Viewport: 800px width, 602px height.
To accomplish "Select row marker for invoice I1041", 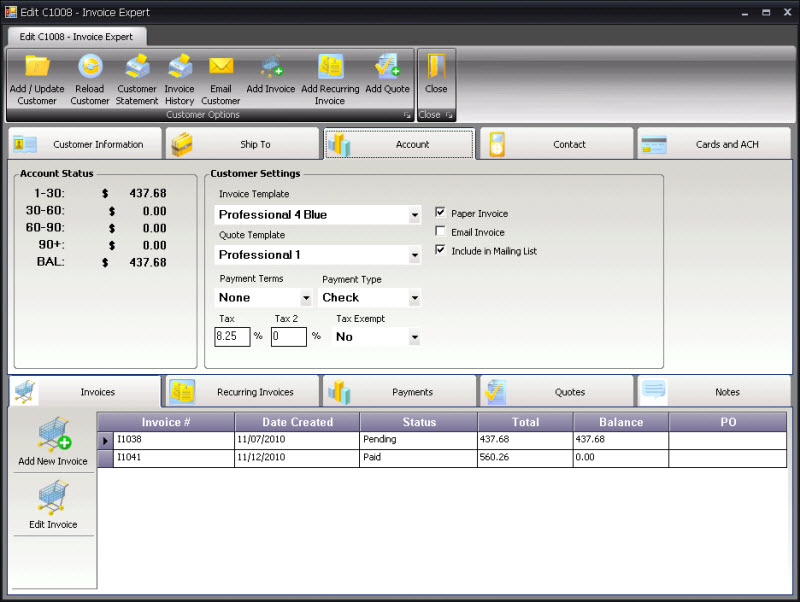I will click(x=105, y=458).
